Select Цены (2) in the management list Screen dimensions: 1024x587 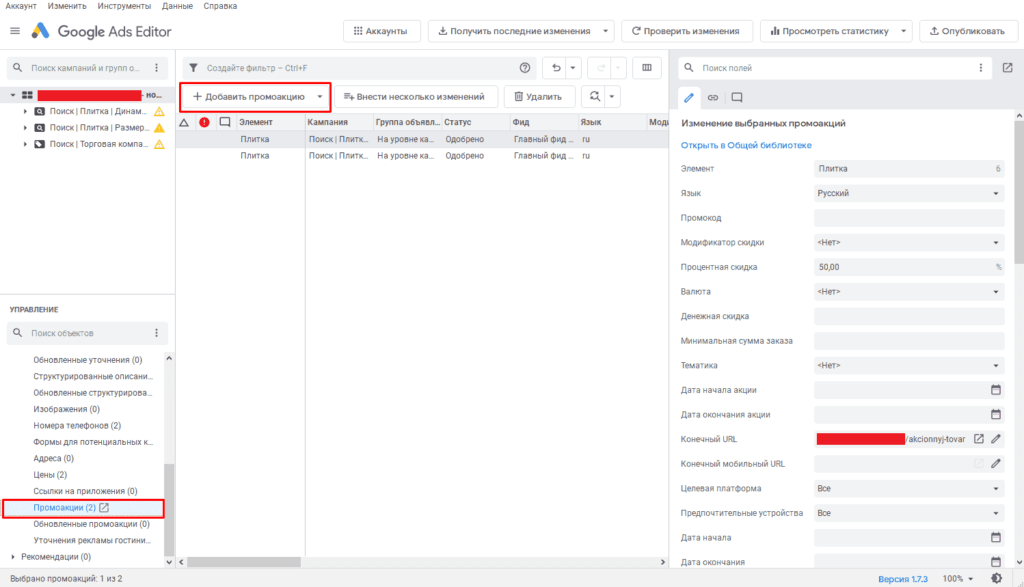tap(50, 475)
